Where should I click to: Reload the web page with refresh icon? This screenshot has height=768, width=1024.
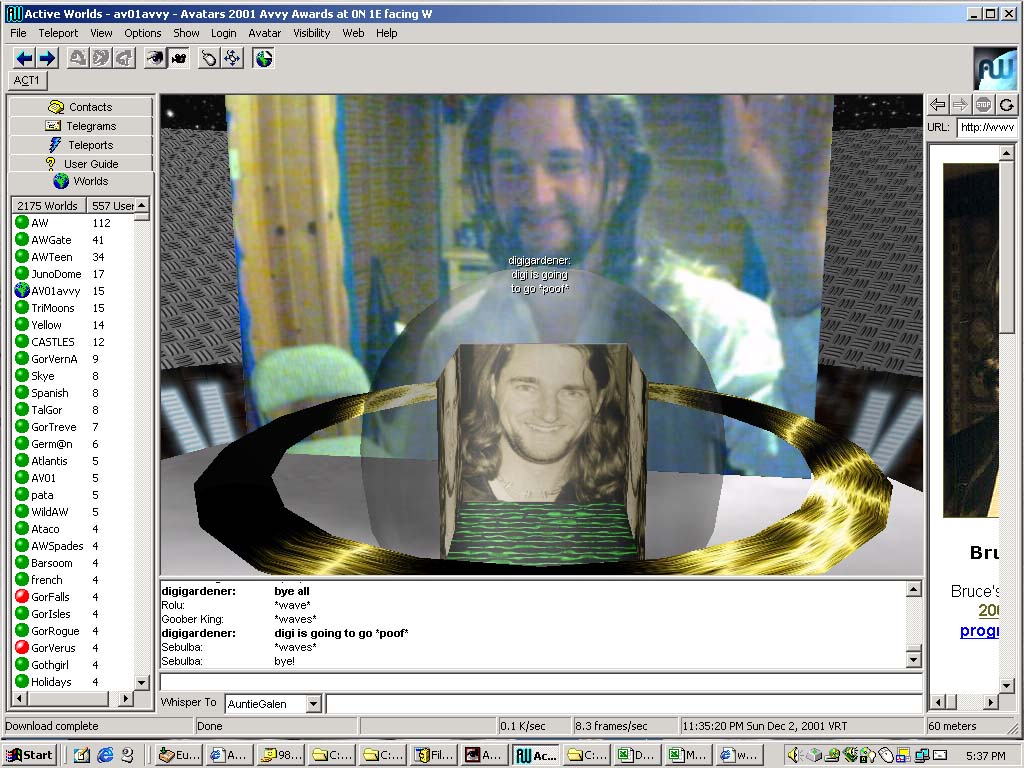[x=1006, y=104]
